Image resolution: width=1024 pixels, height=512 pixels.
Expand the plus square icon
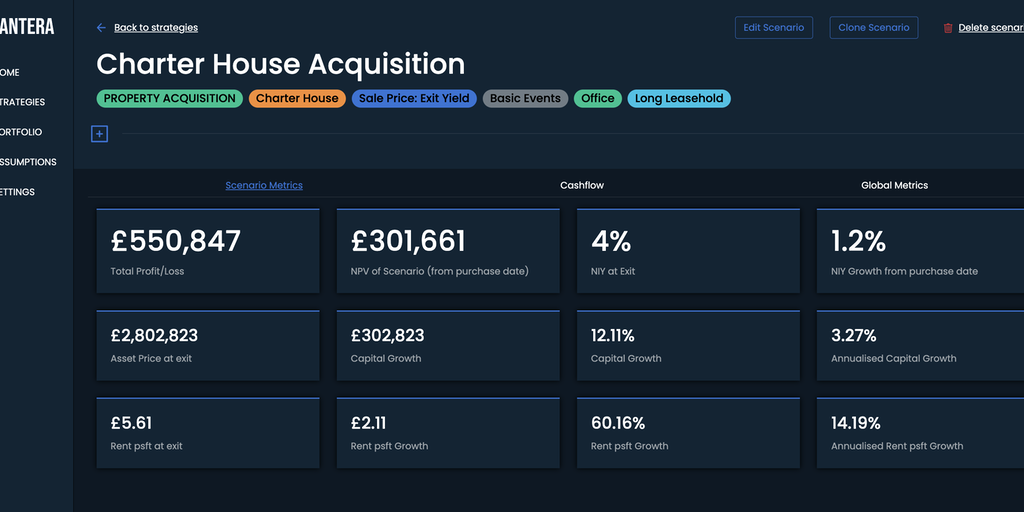[x=99, y=134]
